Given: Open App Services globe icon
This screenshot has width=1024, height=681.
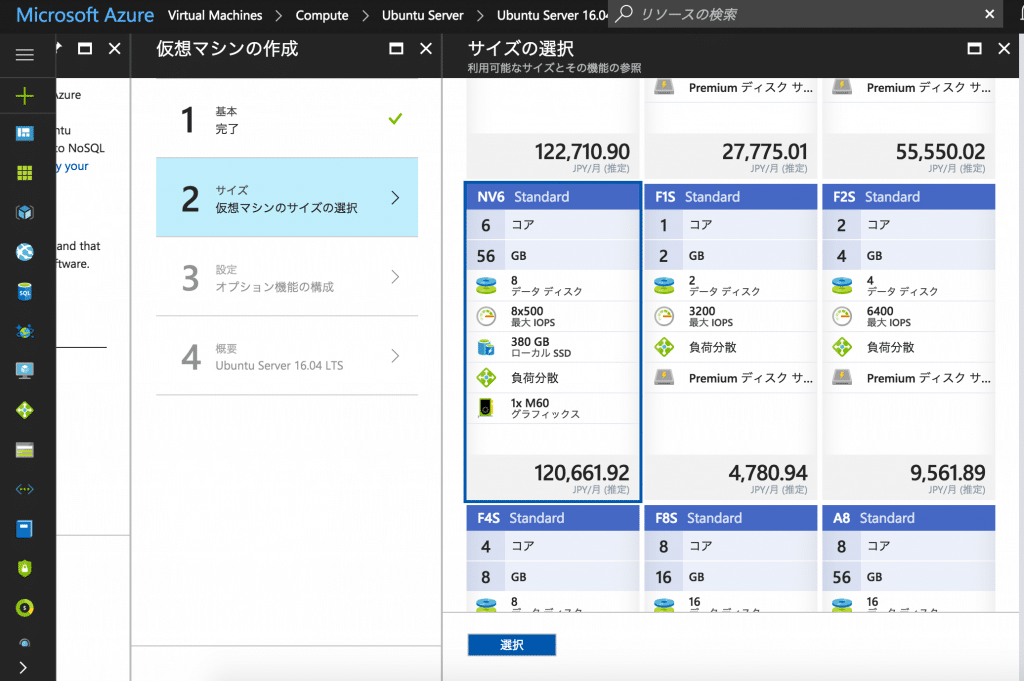Looking at the screenshot, I should (x=24, y=252).
